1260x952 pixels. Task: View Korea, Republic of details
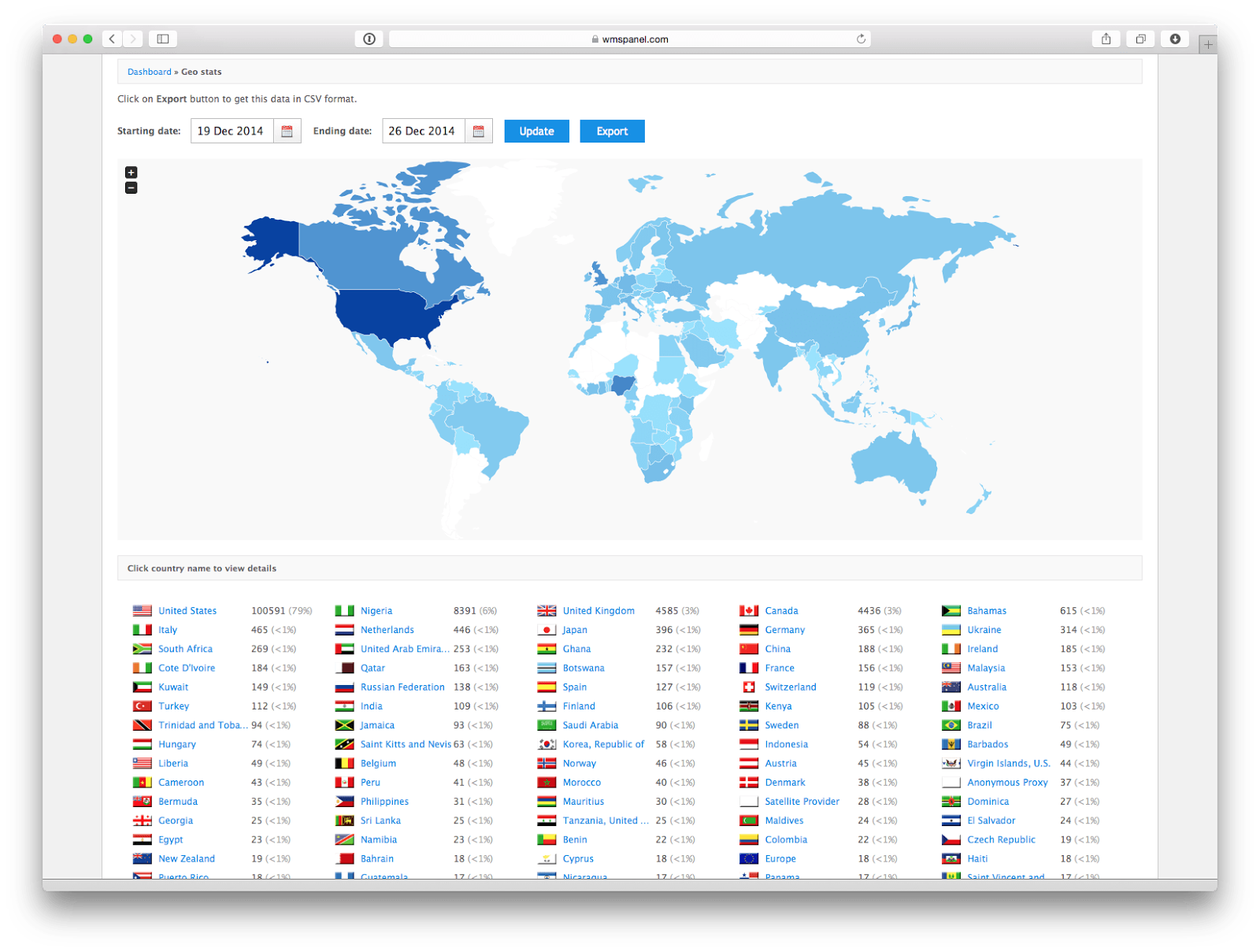click(x=603, y=744)
